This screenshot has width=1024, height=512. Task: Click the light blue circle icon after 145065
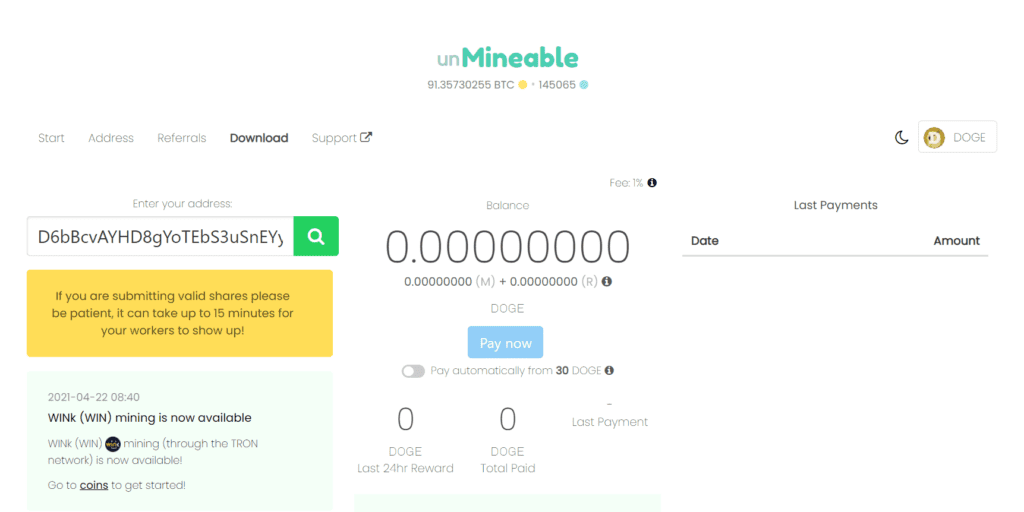[584, 85]
